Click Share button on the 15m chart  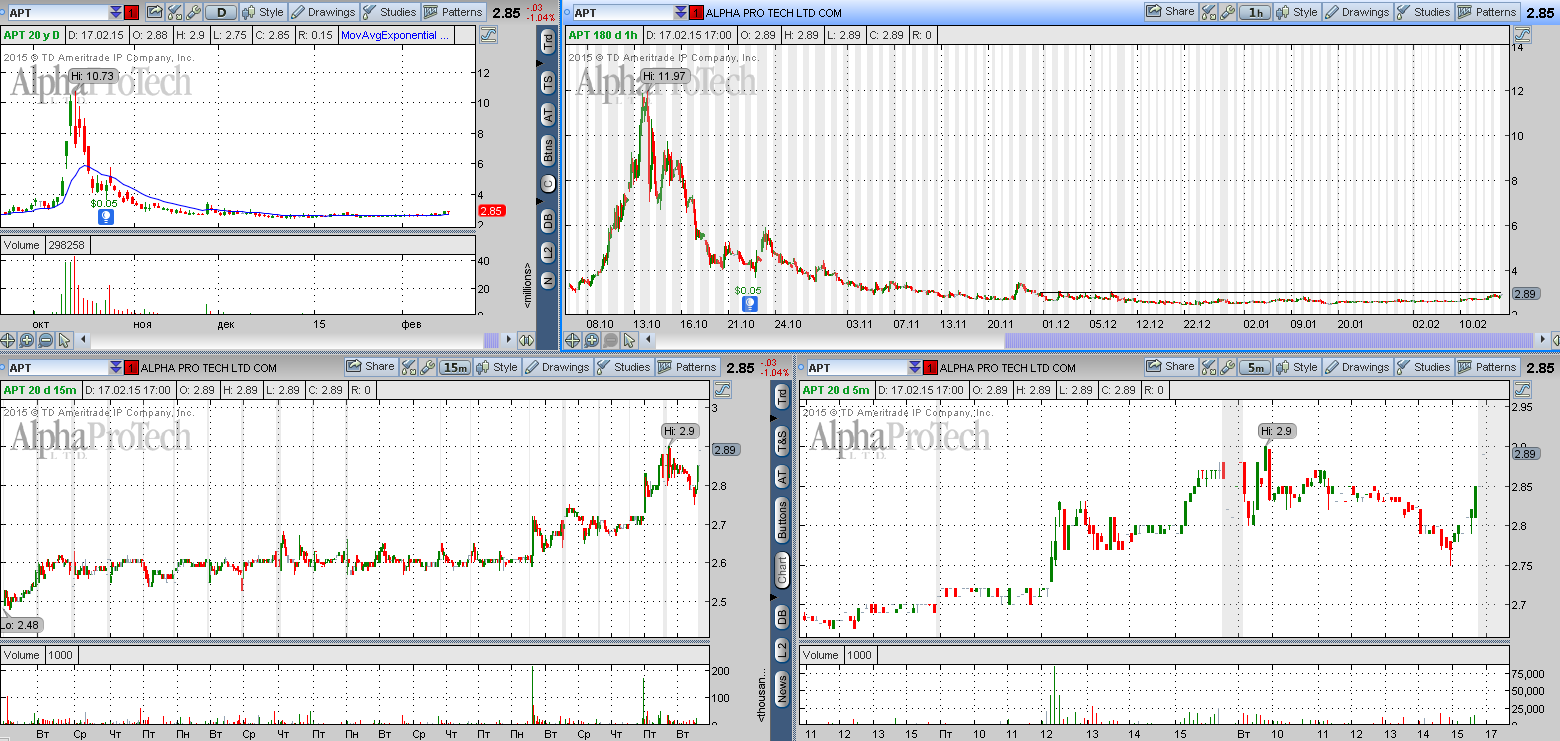tap(370, 367)
